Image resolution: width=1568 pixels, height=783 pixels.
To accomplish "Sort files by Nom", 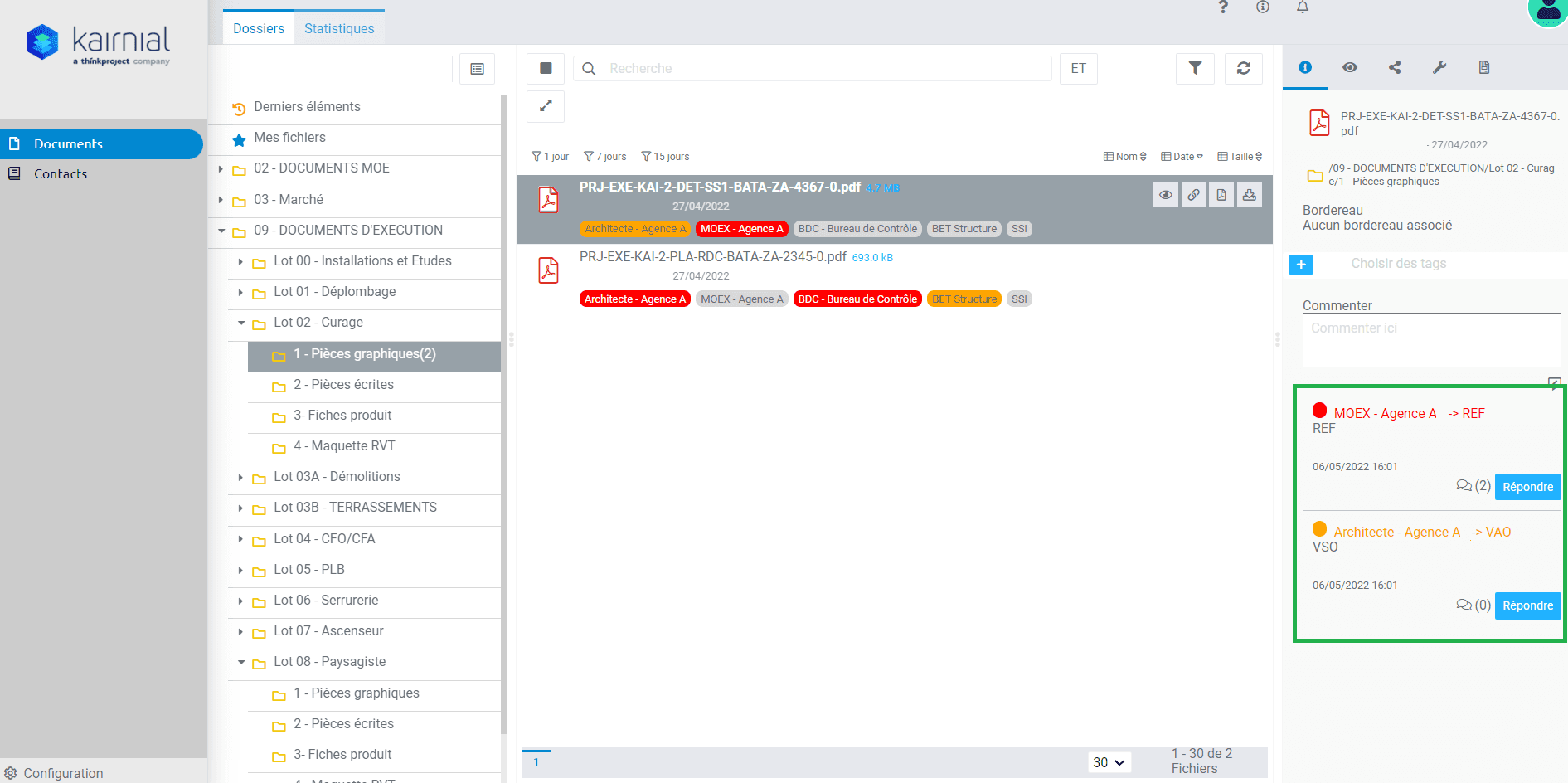I will click(x=1125, y=157).
